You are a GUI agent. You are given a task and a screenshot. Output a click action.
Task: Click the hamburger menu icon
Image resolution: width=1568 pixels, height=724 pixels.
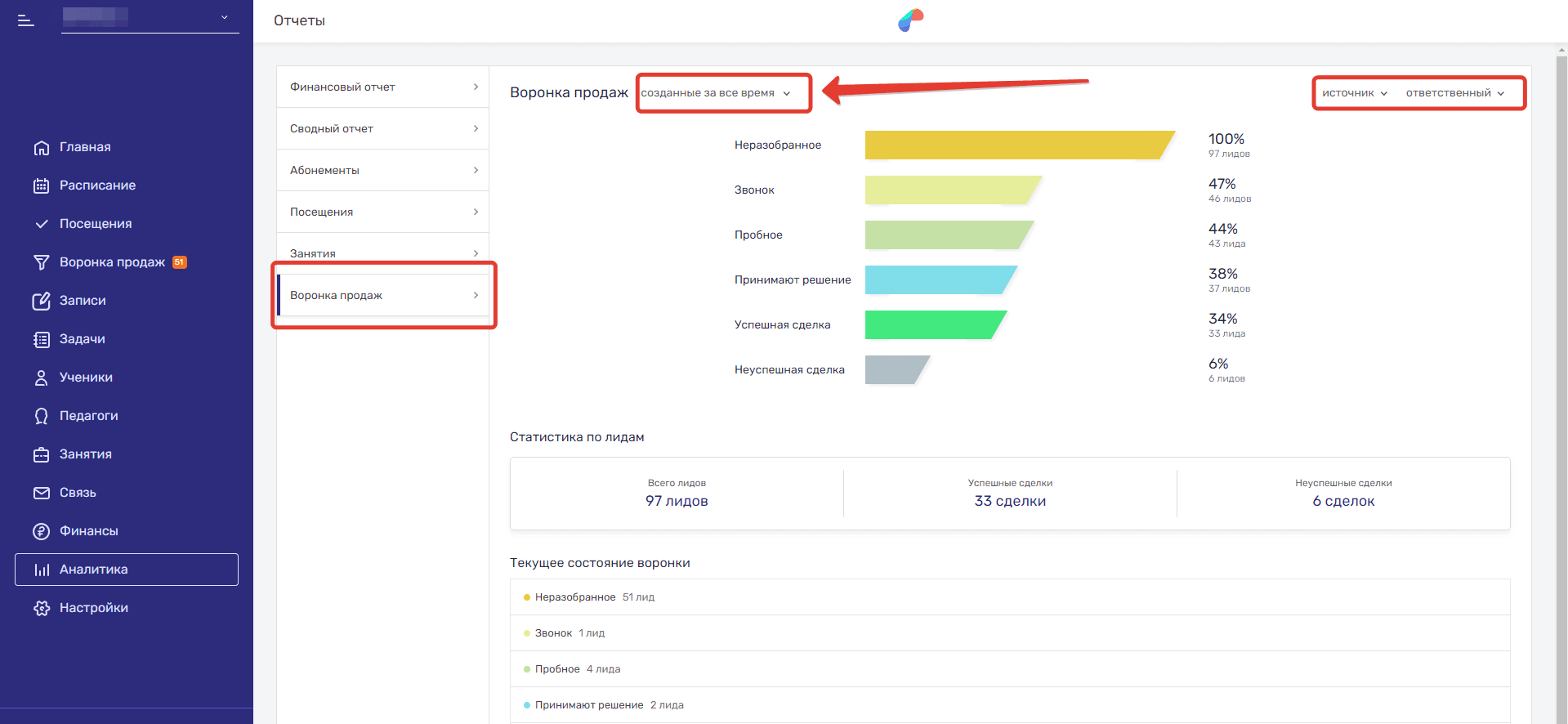(26, 20)
